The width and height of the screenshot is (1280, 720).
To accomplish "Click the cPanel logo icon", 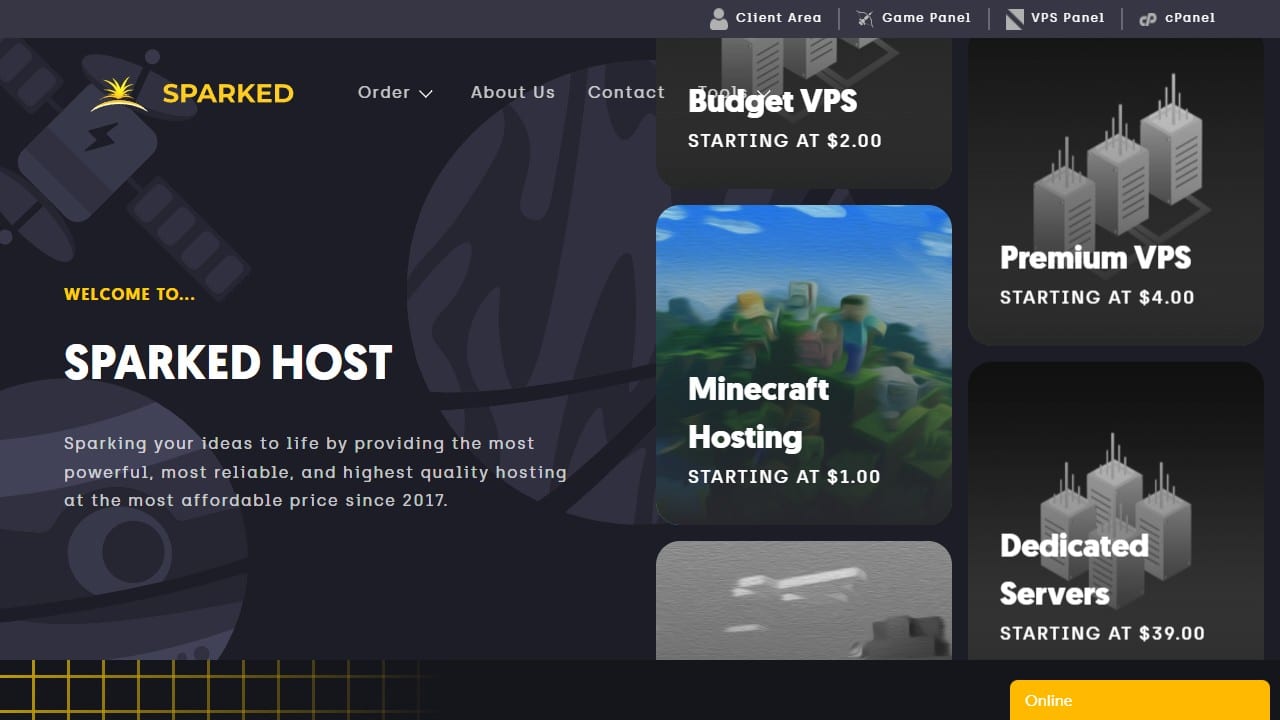I will click(x=1148, y=18).
